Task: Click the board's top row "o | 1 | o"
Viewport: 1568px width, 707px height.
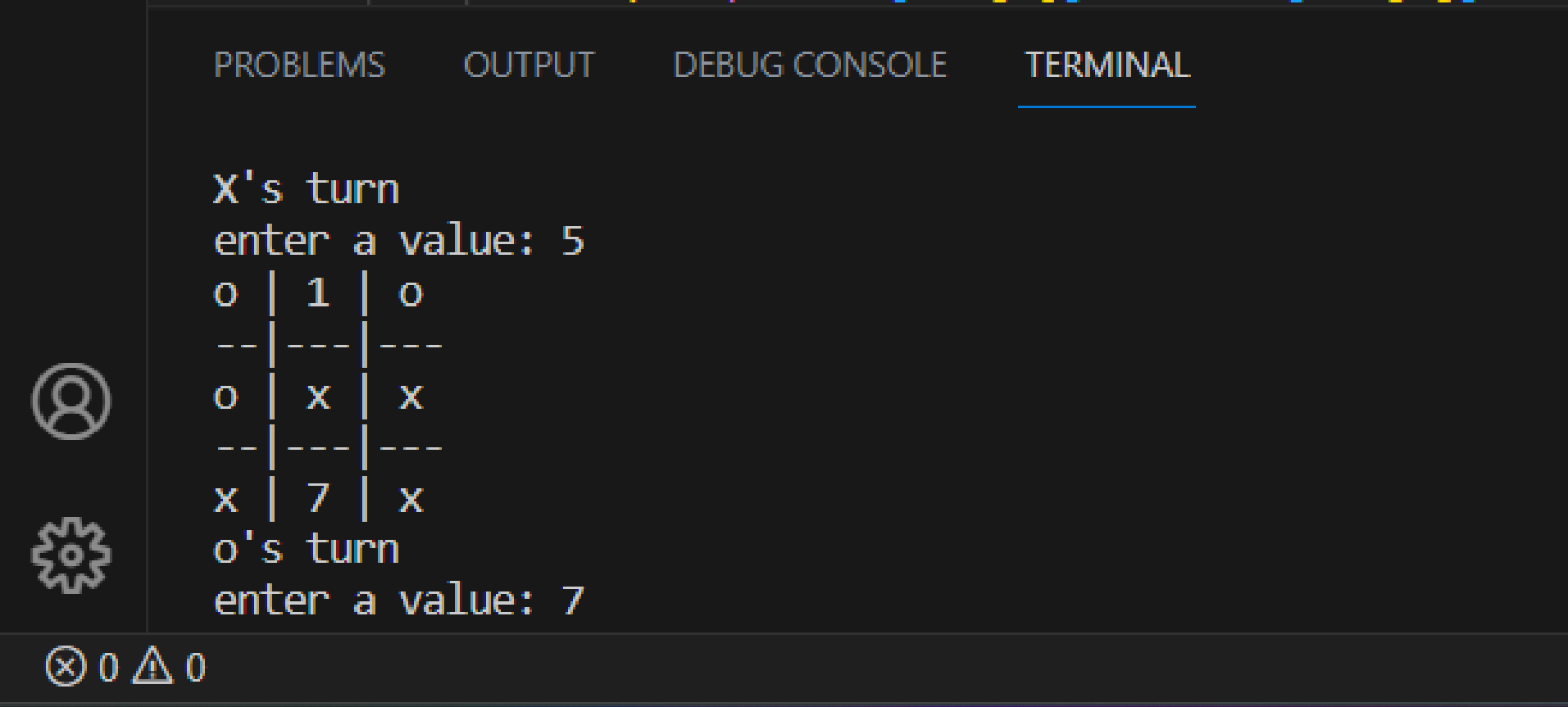Action: [x=318, y=293]
